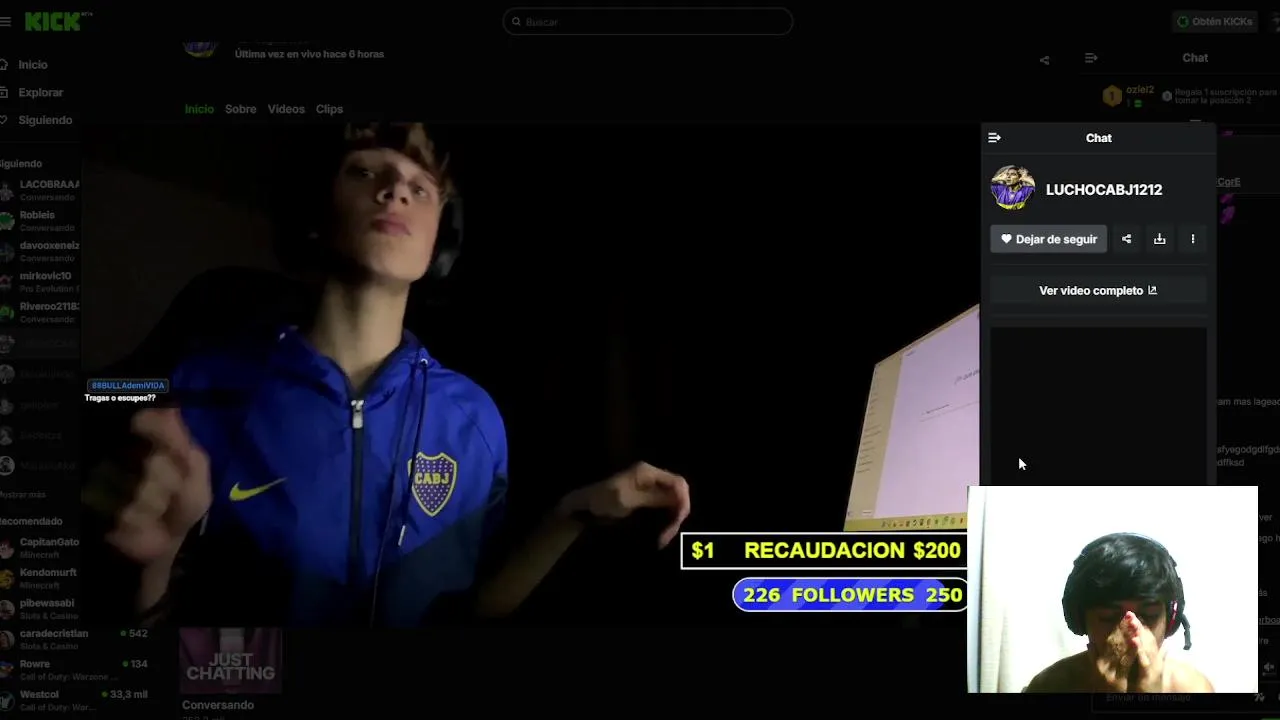1280x720 pixels.
Task: Open the LUCHOCABJ1212 profile avatar
Action: (1012, 188)
